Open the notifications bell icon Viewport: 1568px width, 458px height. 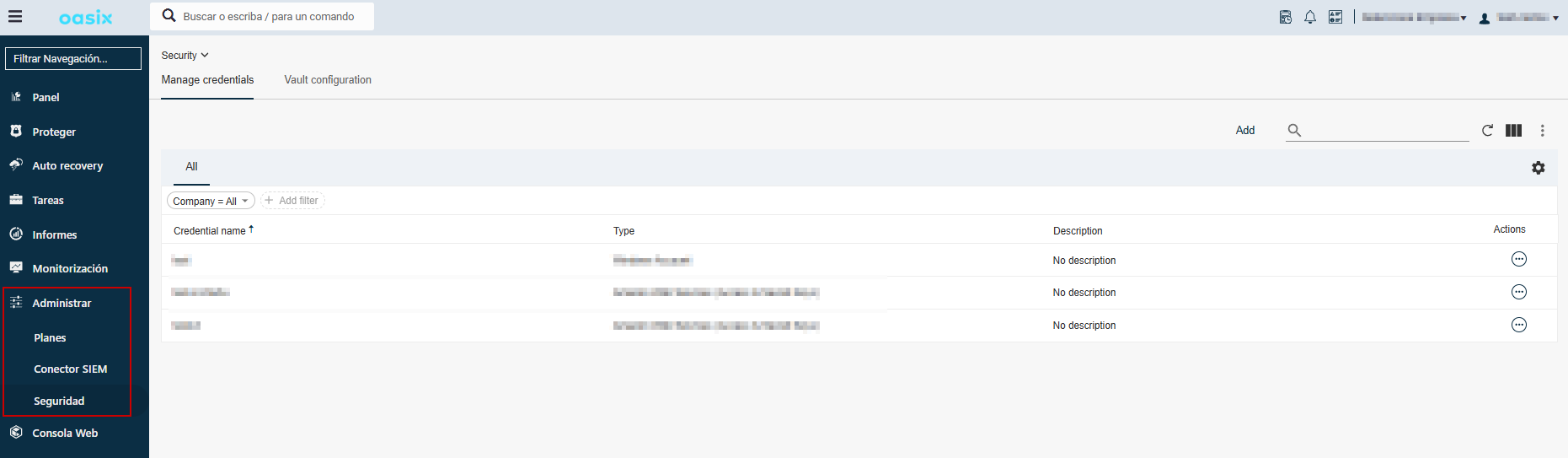pyautogui.click(x=1309, y=17)
